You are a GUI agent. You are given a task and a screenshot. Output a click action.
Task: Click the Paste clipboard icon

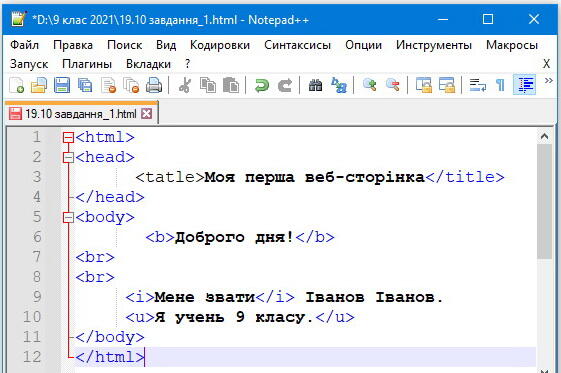231,85
